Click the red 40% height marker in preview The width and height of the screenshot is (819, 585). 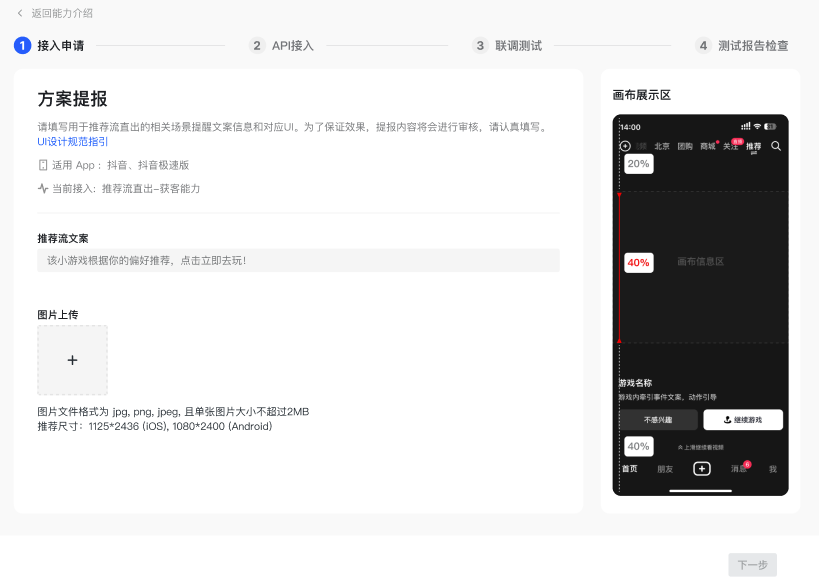click(638, 262)
